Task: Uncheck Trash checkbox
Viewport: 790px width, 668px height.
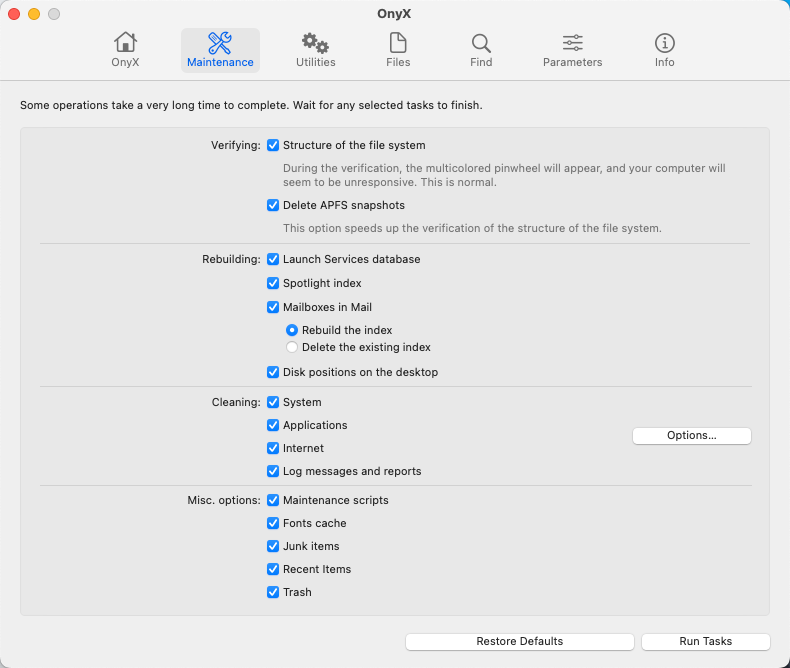Action: point(273,592)
